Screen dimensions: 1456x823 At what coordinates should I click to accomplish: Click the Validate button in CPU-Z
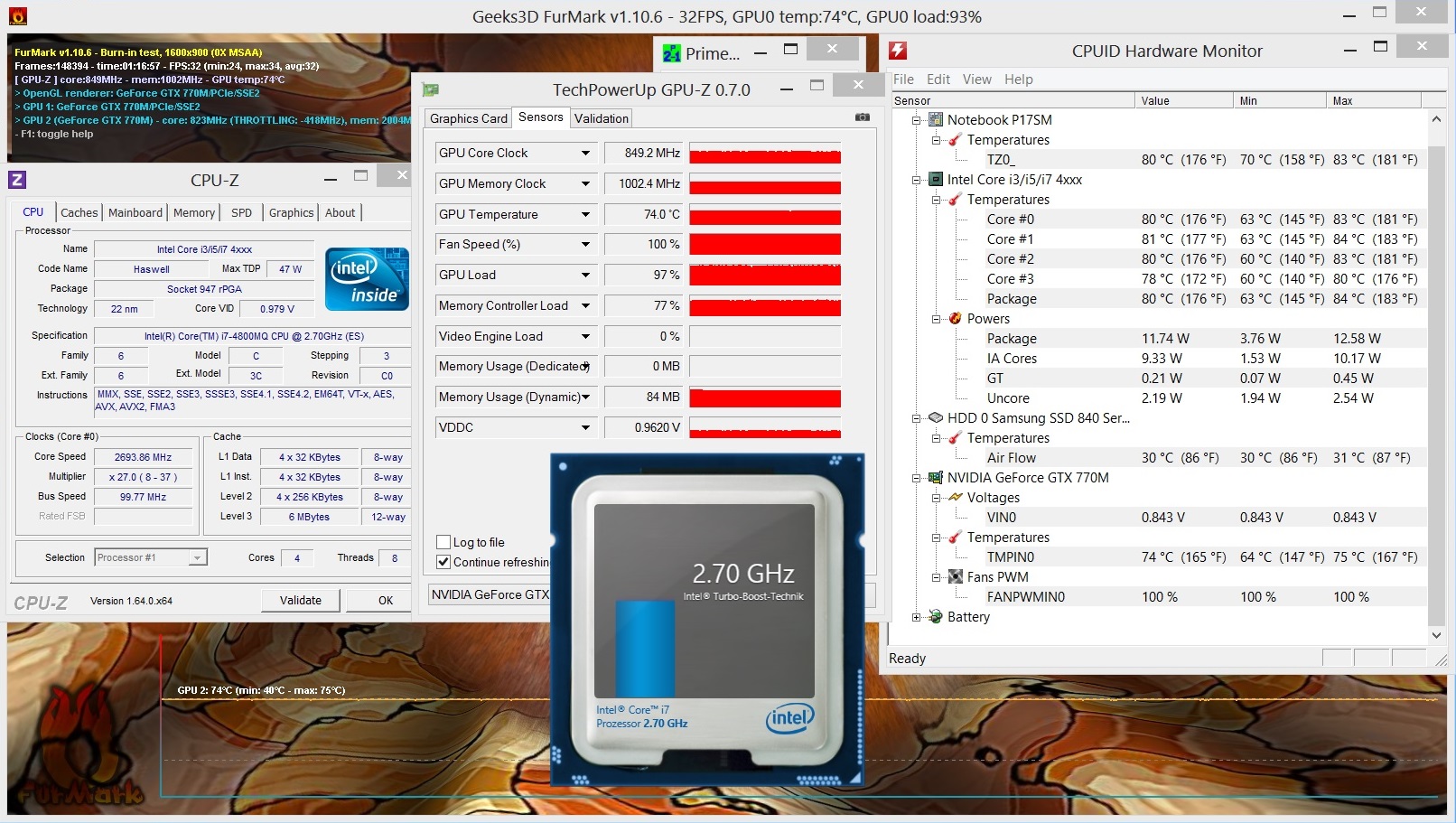click(301, 600)
